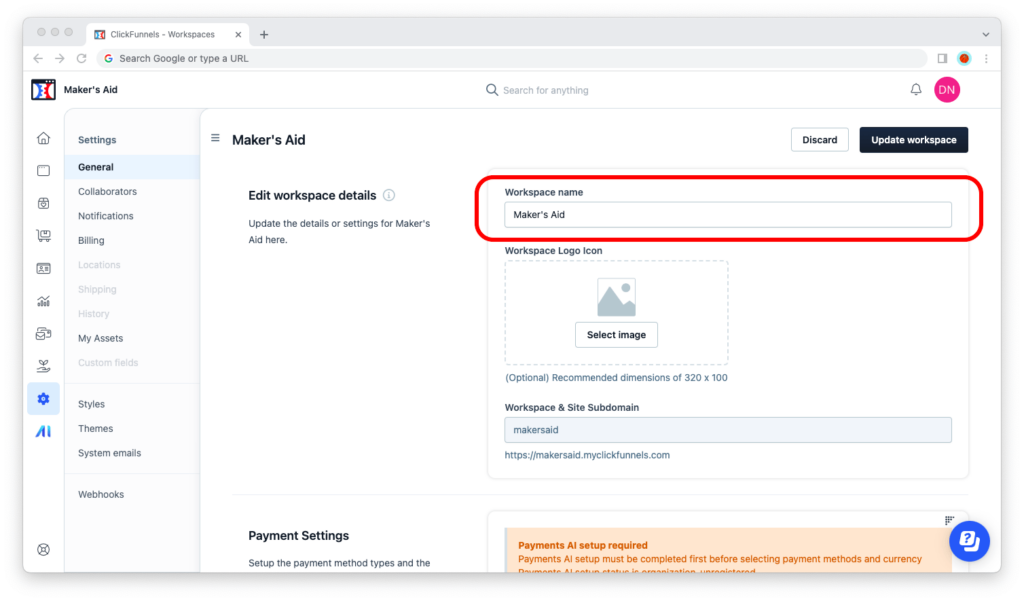
Task: Select General in Settings menu
Action: pyautogui.click(x=132, y=167)
